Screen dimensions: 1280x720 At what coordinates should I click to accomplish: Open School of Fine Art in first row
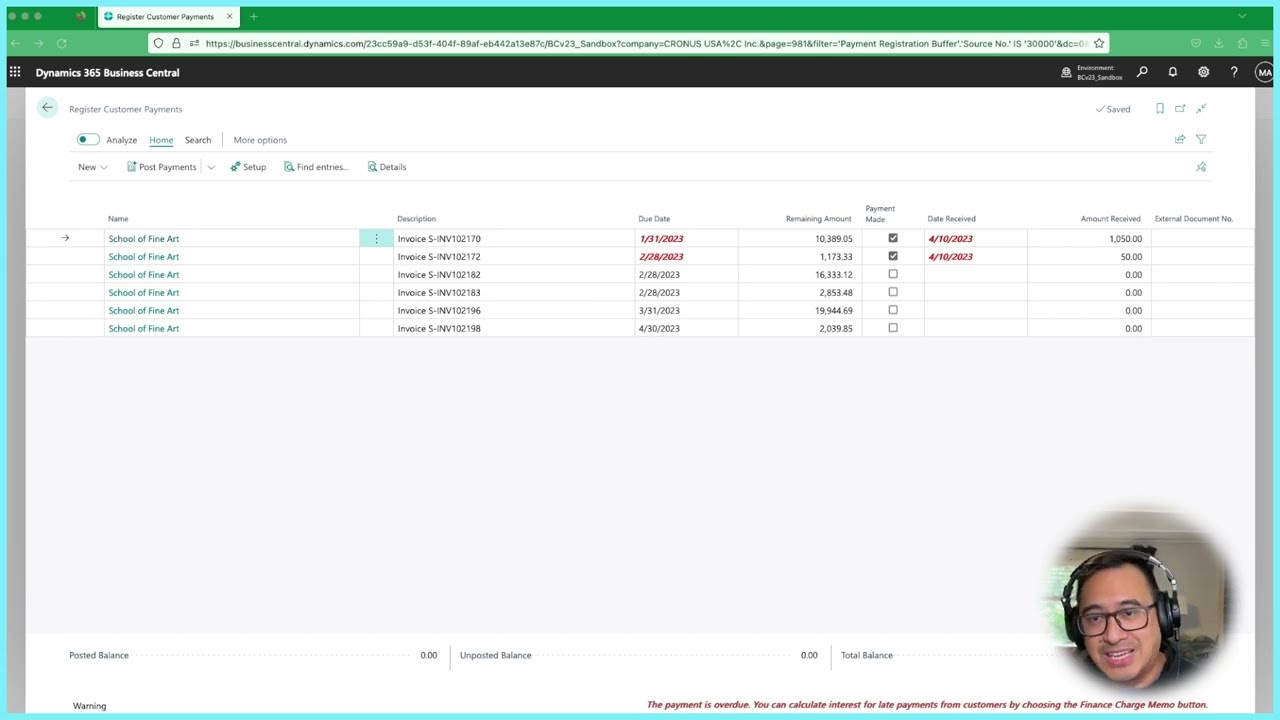[x=144, y=238]
